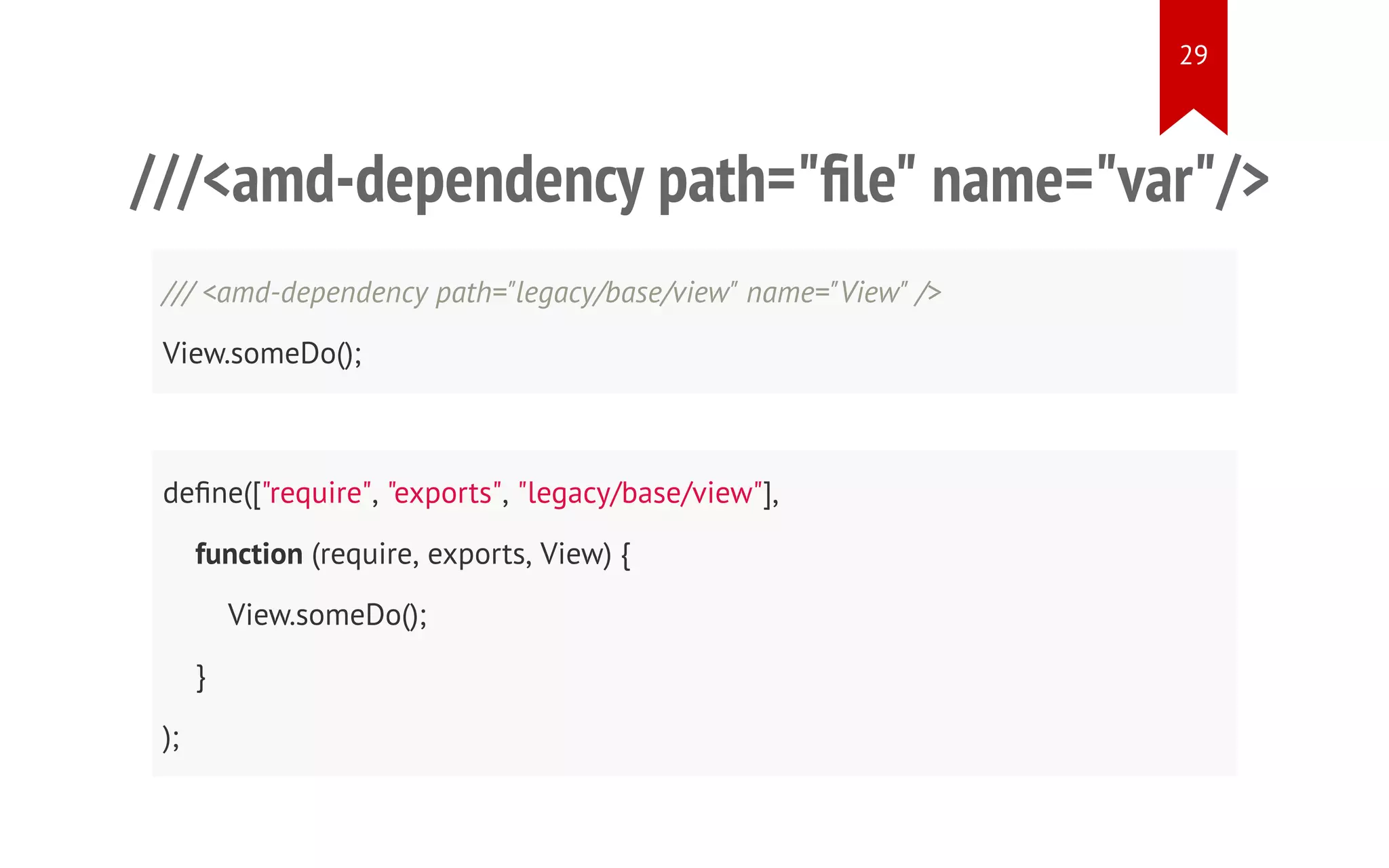1389x868 pixels.
Task: Select the red "exports" string
Action: click(x=444, y=493)
